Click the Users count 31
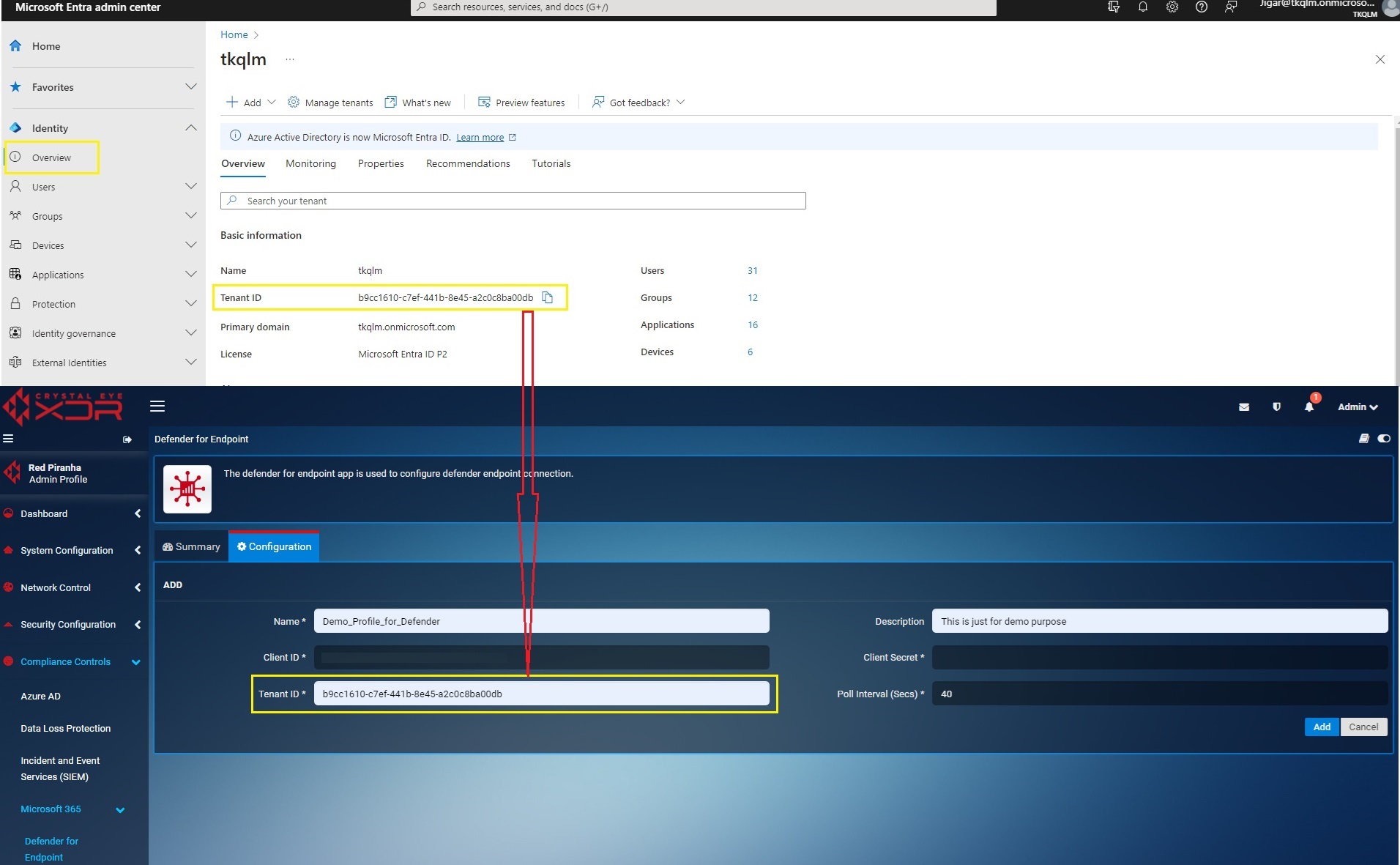This screenshot has width=1400, height=865. (753, 270)
